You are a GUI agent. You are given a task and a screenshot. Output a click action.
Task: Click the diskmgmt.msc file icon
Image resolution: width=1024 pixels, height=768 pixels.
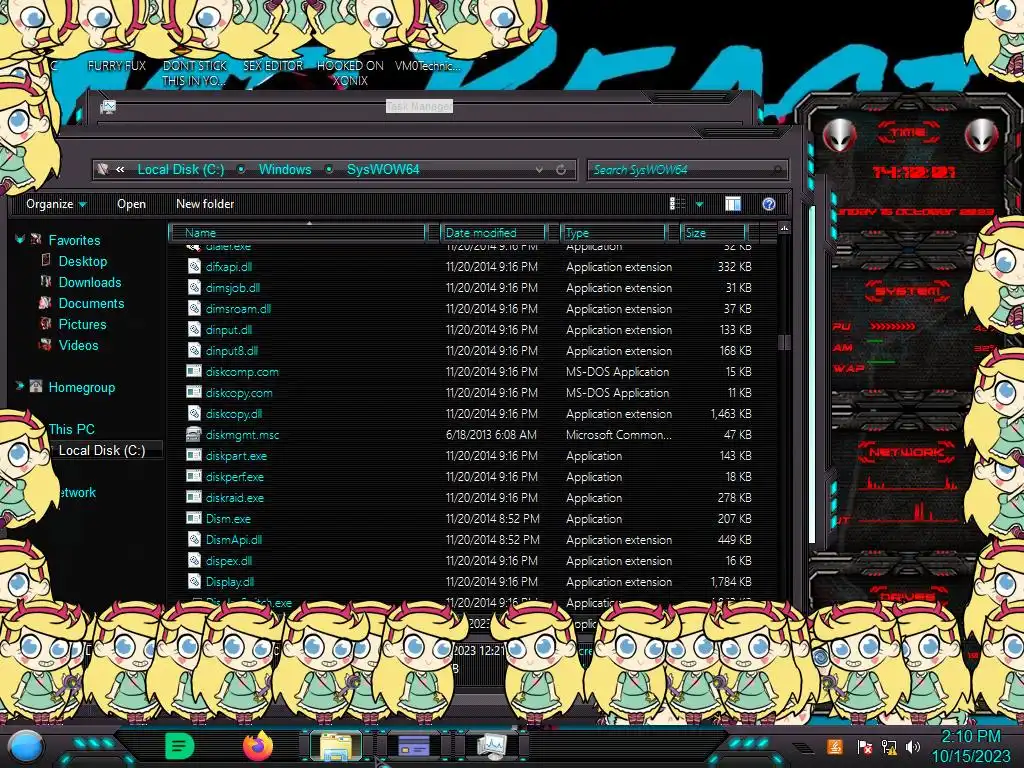point(194,434)
